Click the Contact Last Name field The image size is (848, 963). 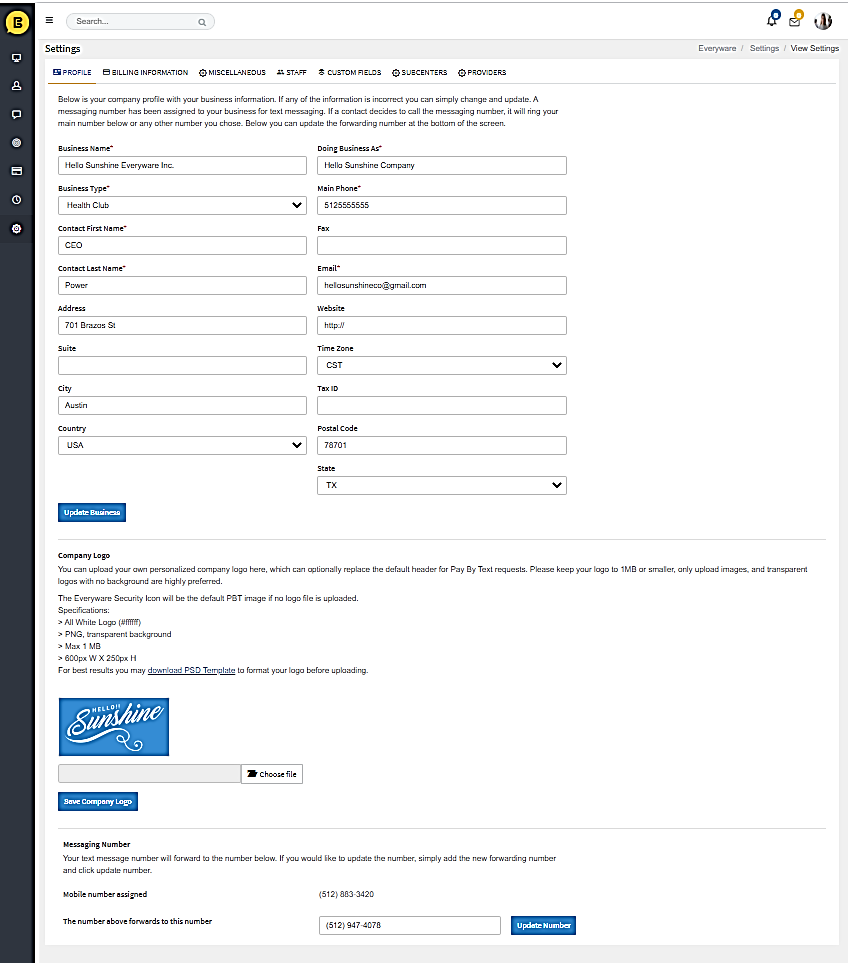click(182, 285)
